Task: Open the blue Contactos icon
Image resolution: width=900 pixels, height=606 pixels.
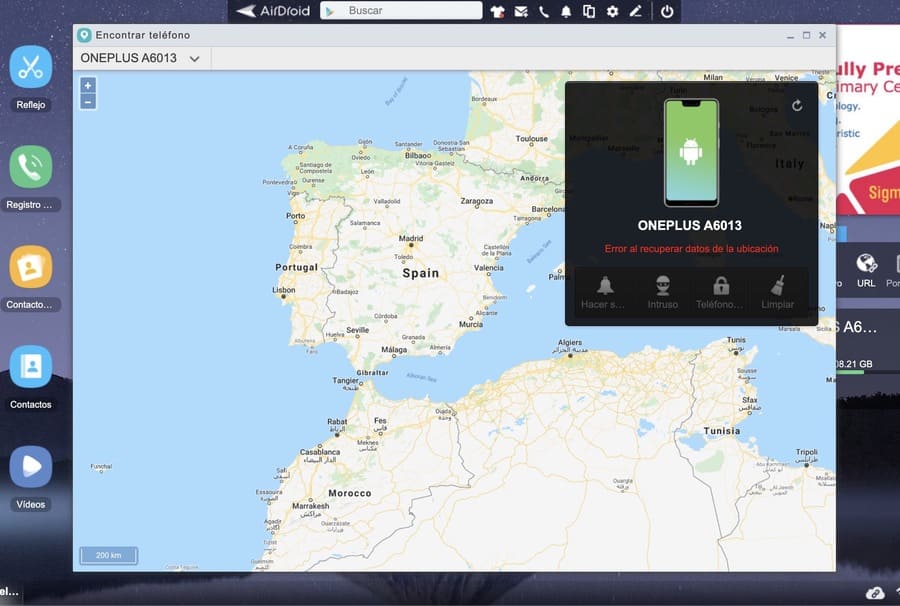Action: pos(30,367)
